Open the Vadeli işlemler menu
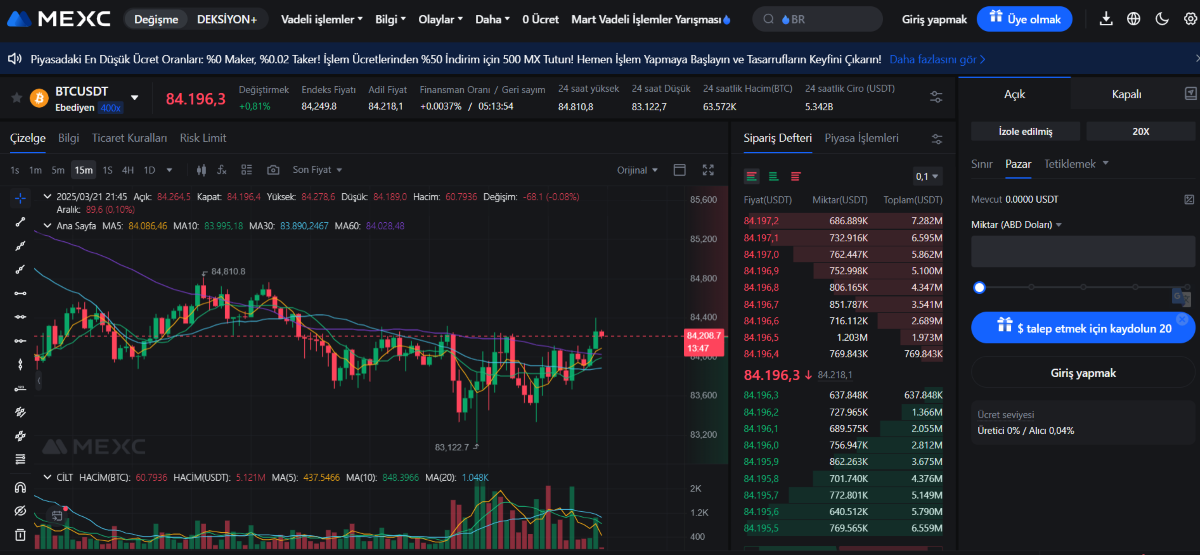1200x555 pixels. (322, 19)
